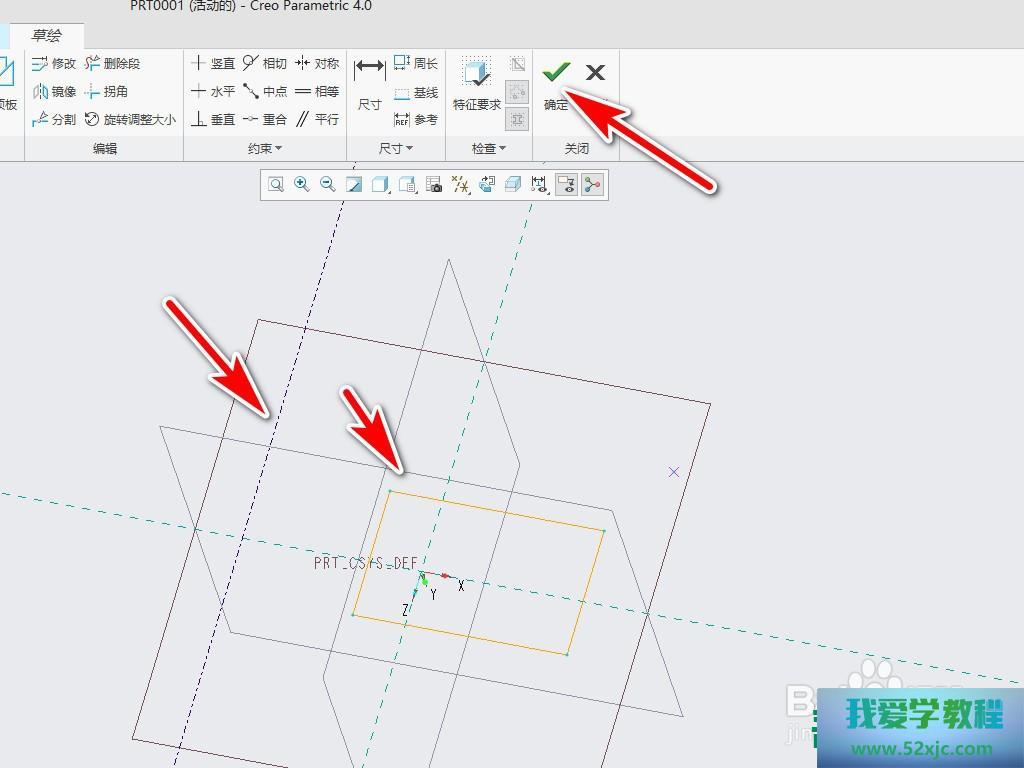Select the 旋转调整大小 tool
This screenshot has width=1024, height=768.
coord(130,119)
